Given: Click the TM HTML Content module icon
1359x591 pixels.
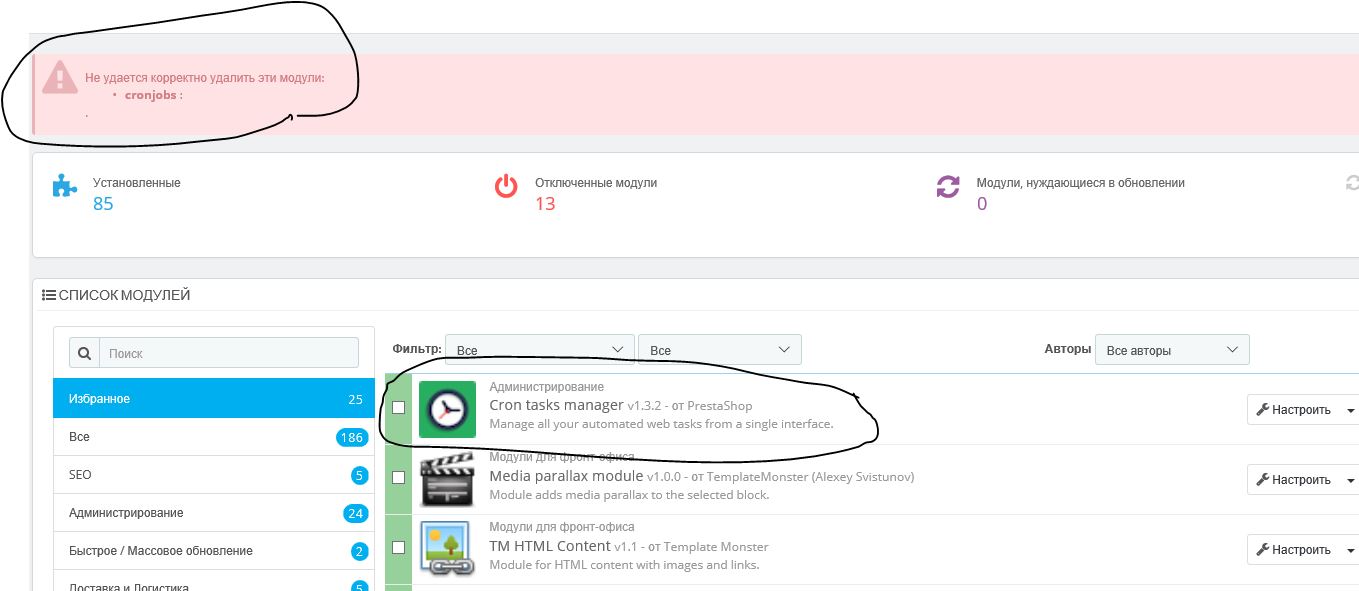Looking at the screenshot, I should (446, 549).
